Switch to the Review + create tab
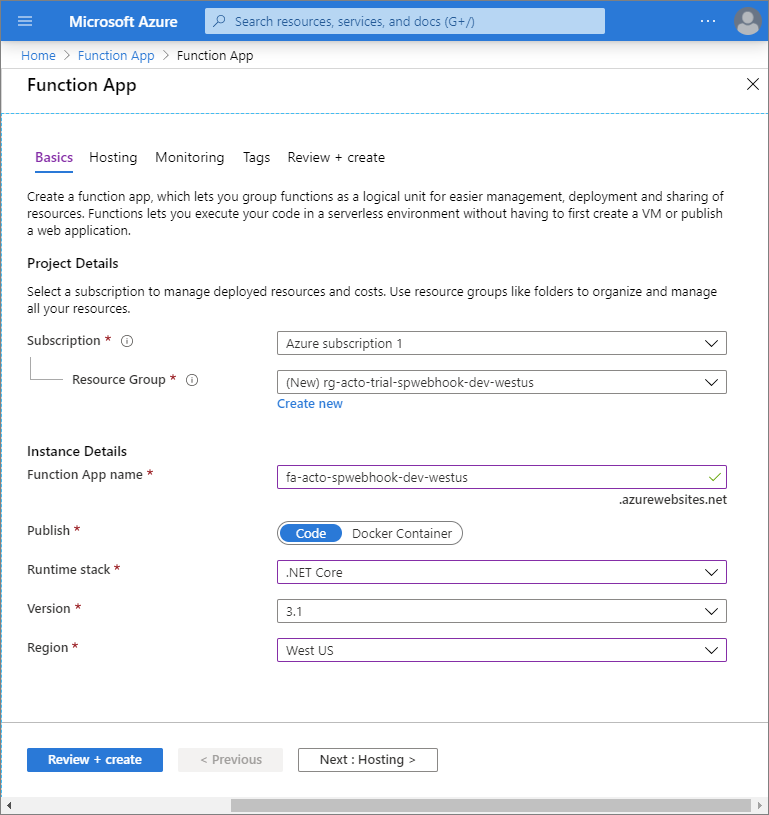Viewport: 769px width, 815px height. tap(336, 157)
